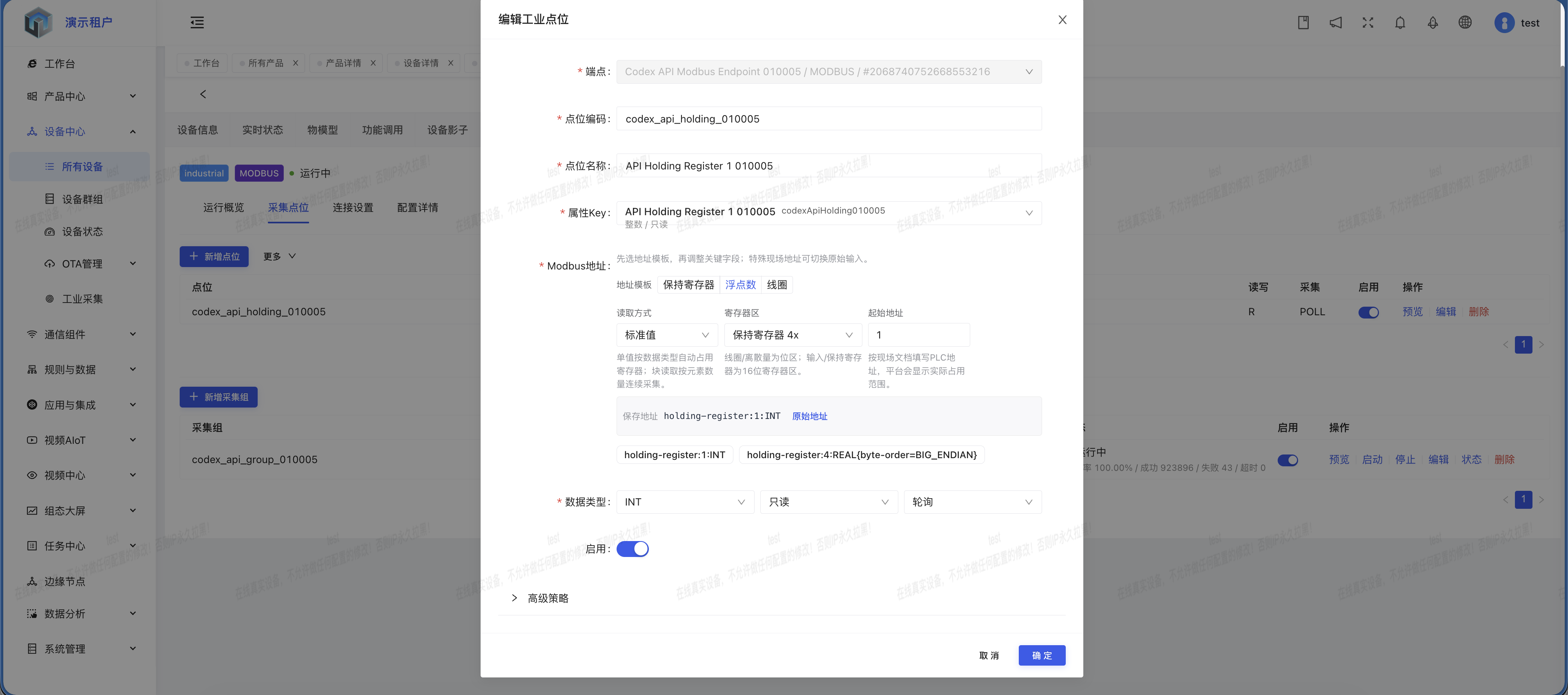Click the megaphone announcement icon
This screenshot has width=1568, height=695.
[1336, 22]
